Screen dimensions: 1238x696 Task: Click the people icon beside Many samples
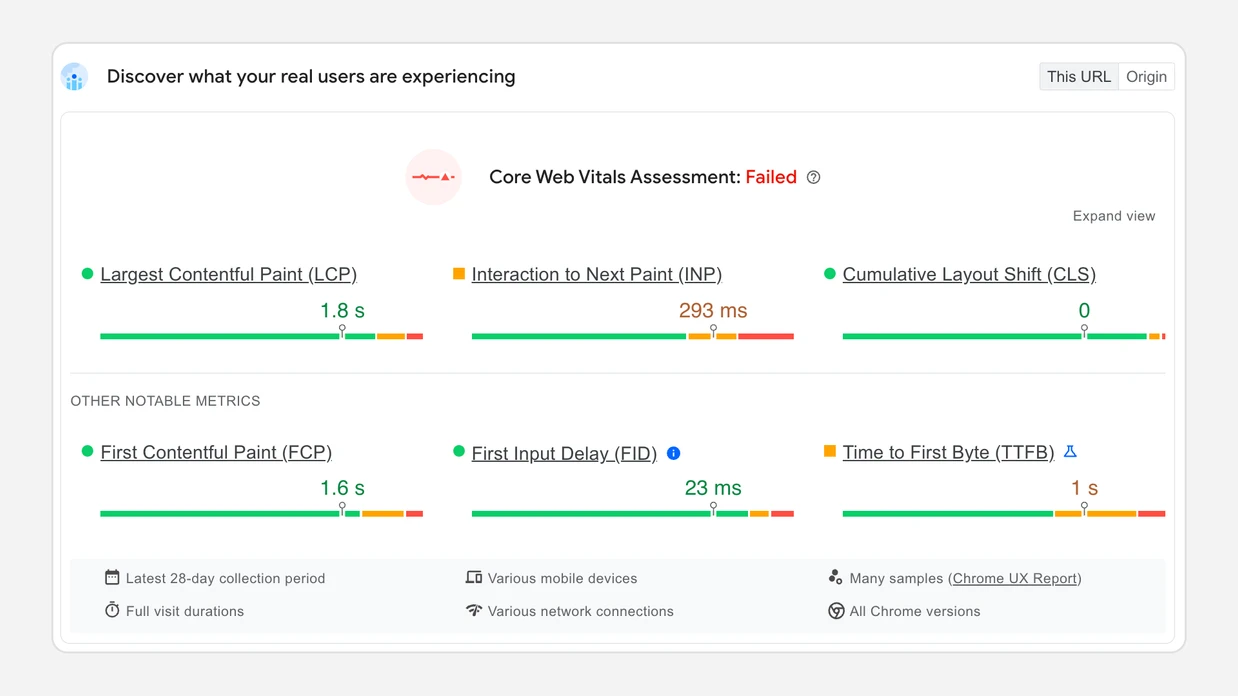[x=835, y=577]
